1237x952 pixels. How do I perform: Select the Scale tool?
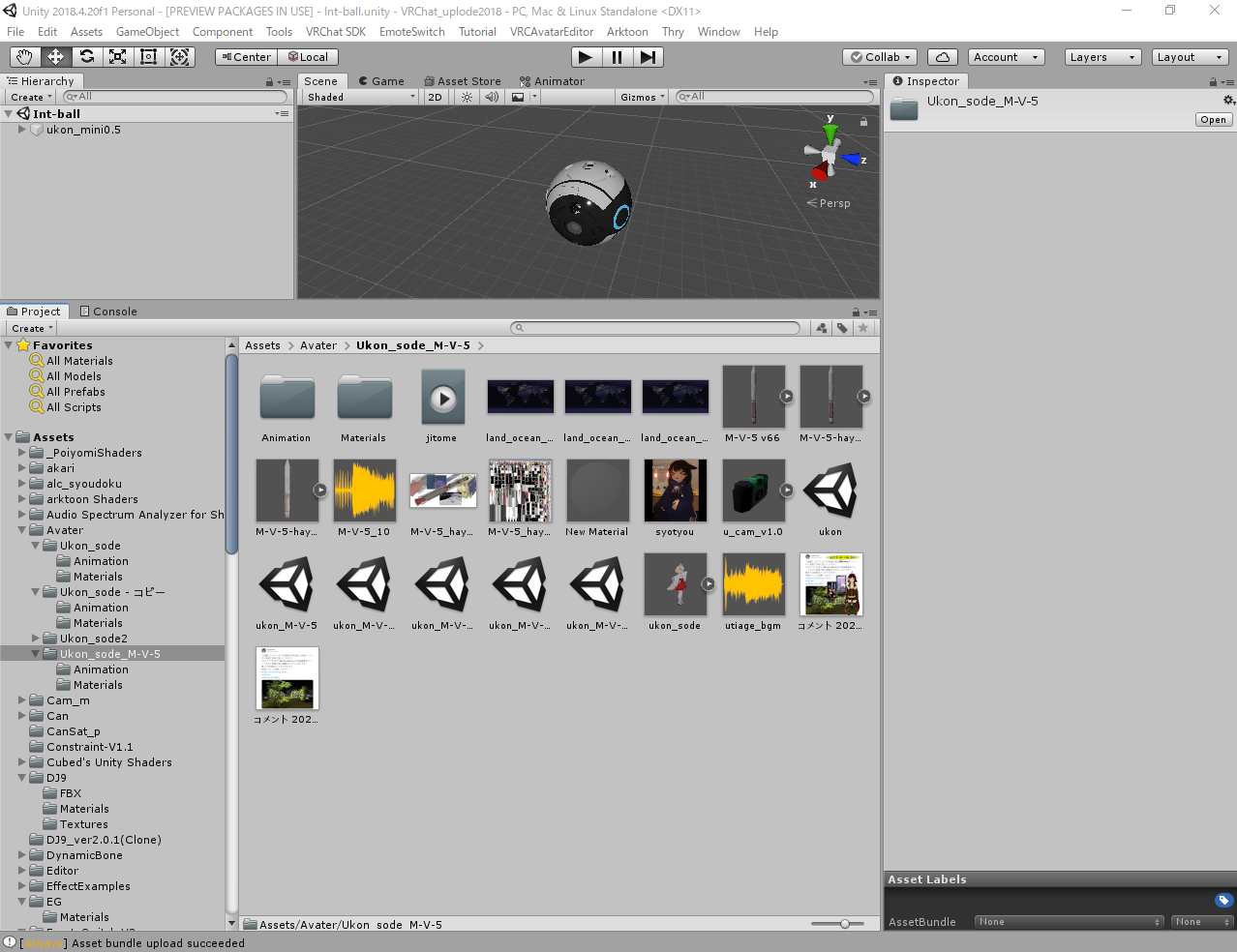coord(117,57)
